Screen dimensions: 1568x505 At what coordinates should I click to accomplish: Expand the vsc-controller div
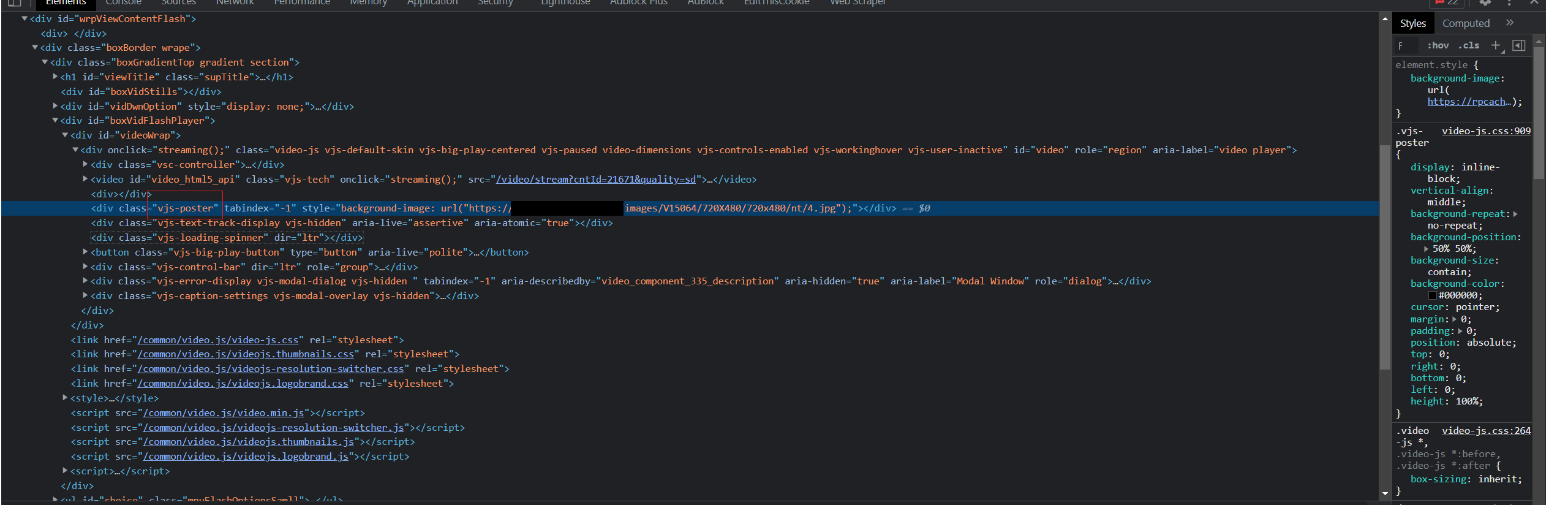pos(86,164)
